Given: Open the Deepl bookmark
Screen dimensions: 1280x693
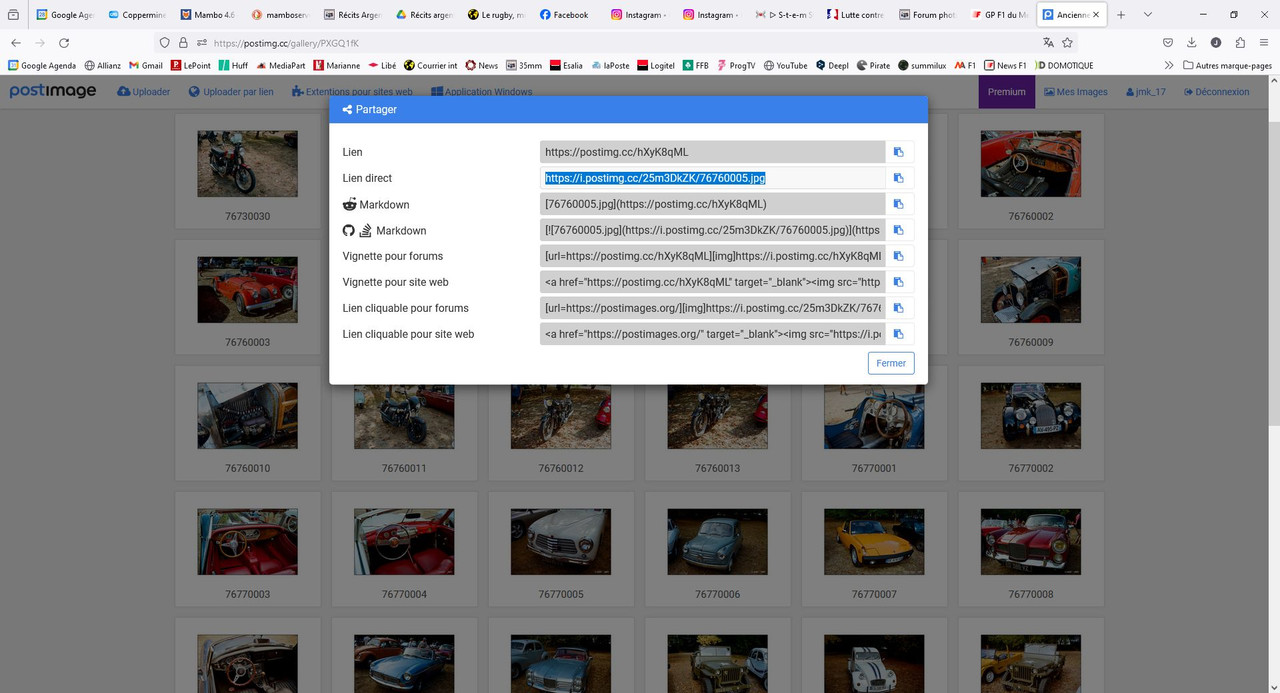Looking at the screenshot, I should [x=832, y=65].
